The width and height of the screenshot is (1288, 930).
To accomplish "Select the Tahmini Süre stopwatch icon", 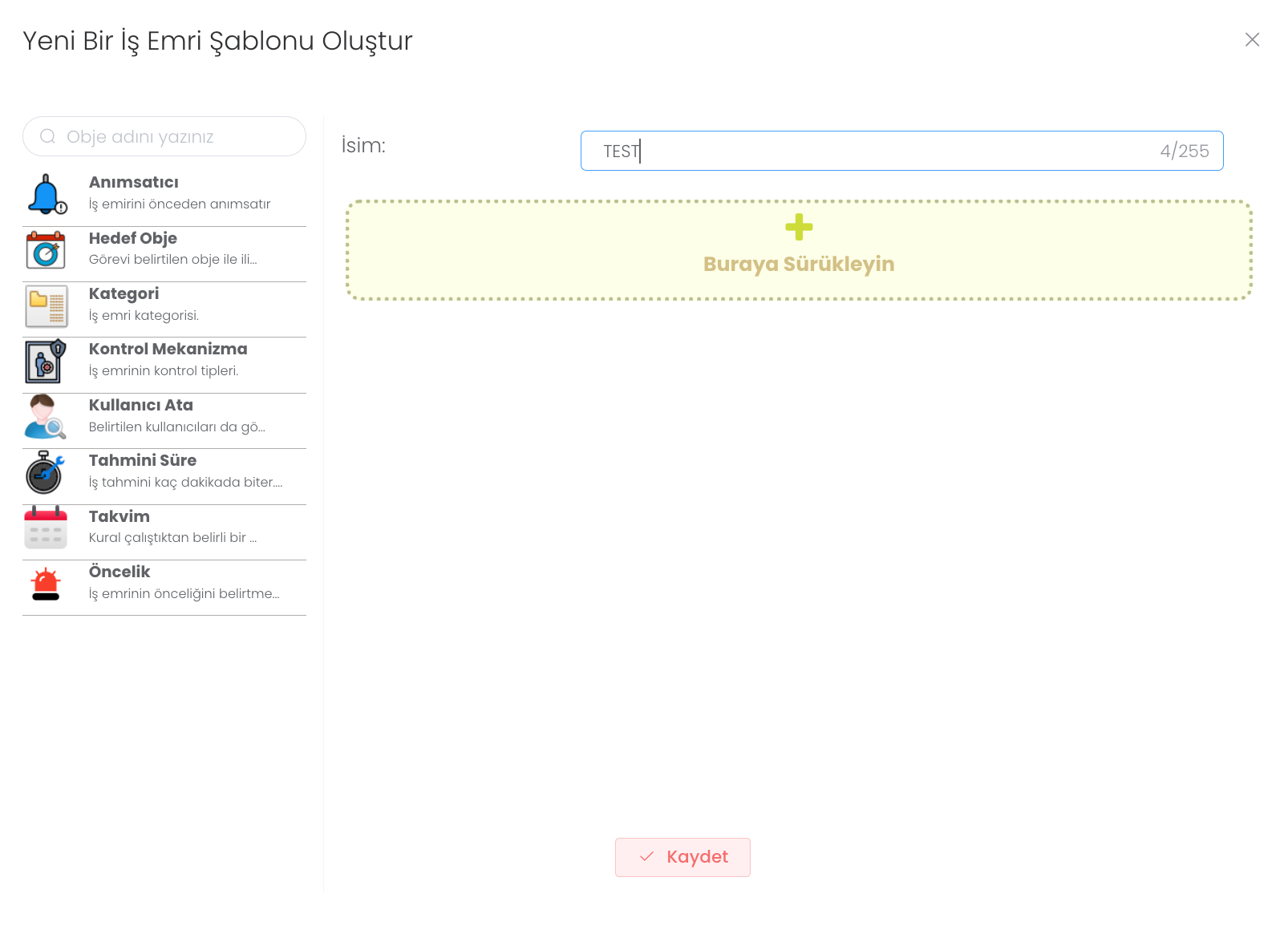I will pyautogui.click(x=46, y=473).
